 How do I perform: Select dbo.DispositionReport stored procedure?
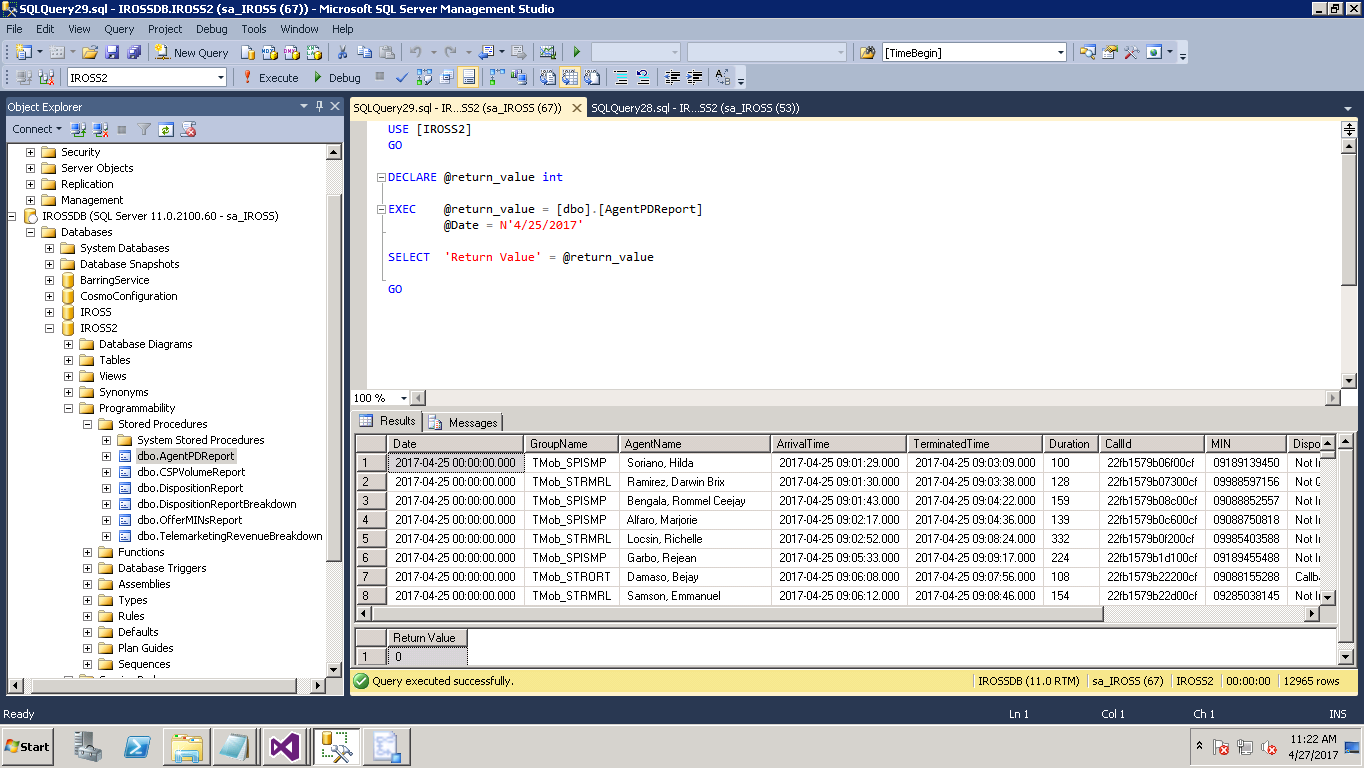[190, 488]
